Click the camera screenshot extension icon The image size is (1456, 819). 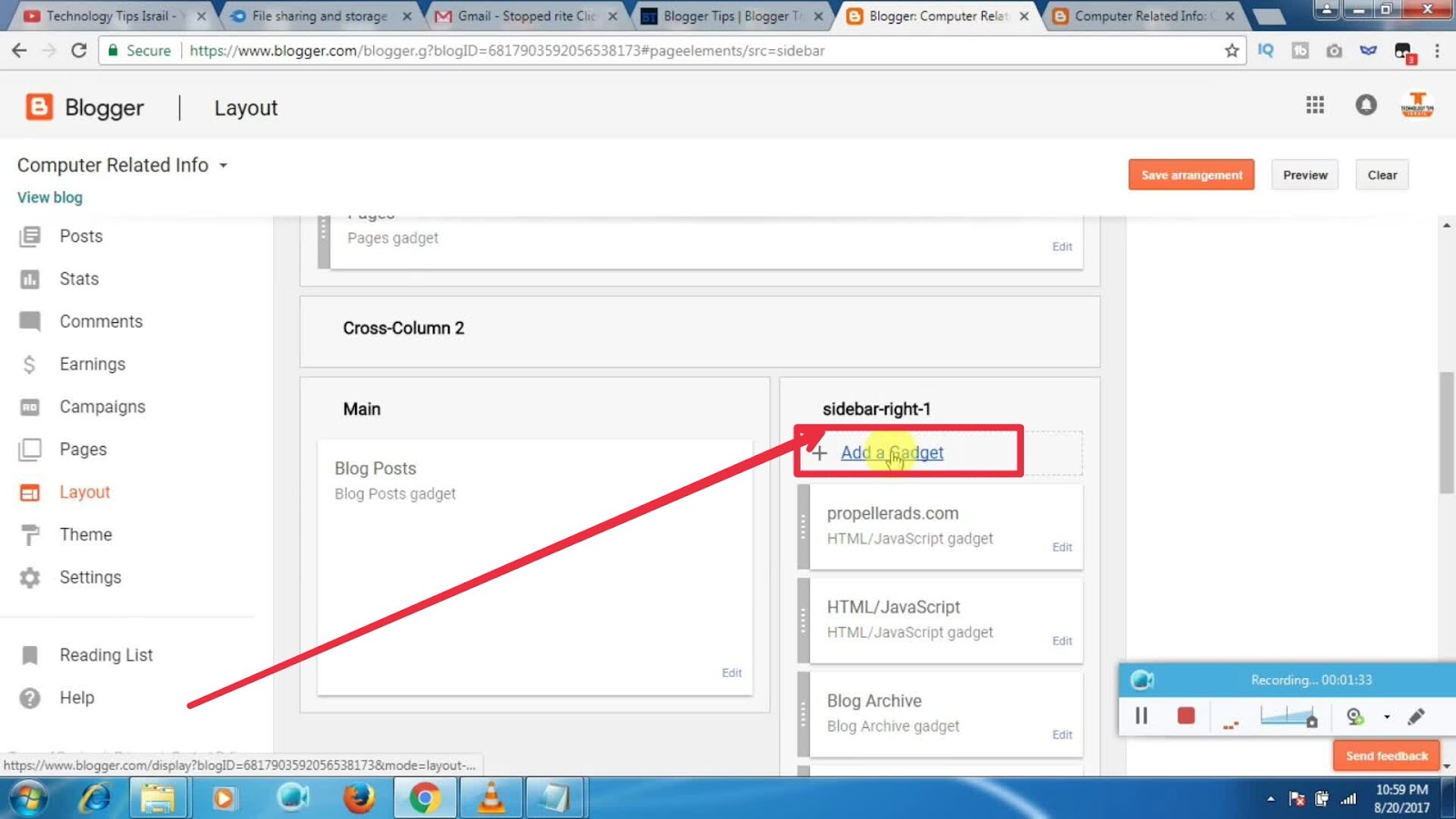tap(1334, 51)
